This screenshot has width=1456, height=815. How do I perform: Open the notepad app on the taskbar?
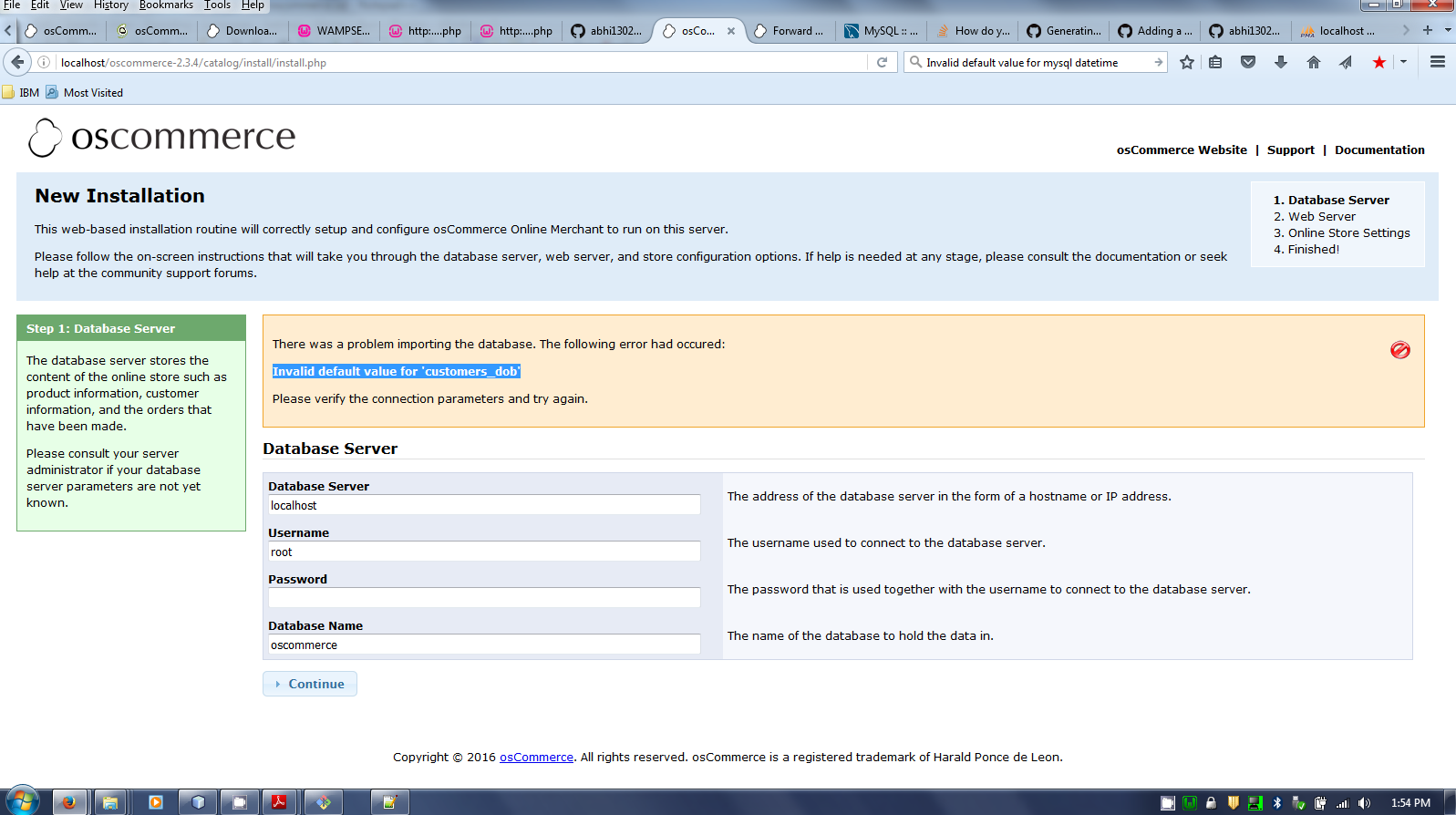(x=389, y=802)
